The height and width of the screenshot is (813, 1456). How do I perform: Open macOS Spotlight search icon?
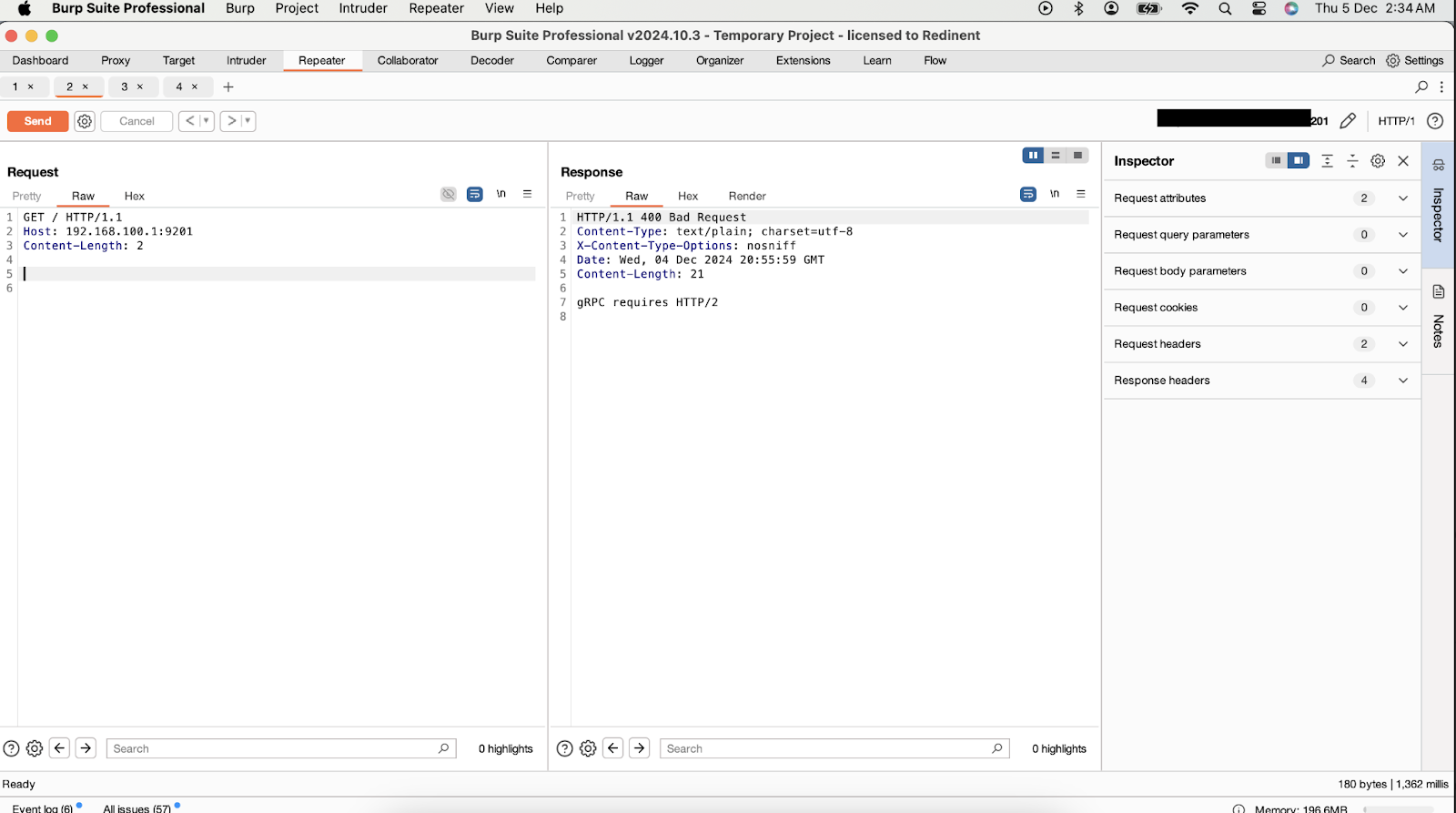point(1225,8)
